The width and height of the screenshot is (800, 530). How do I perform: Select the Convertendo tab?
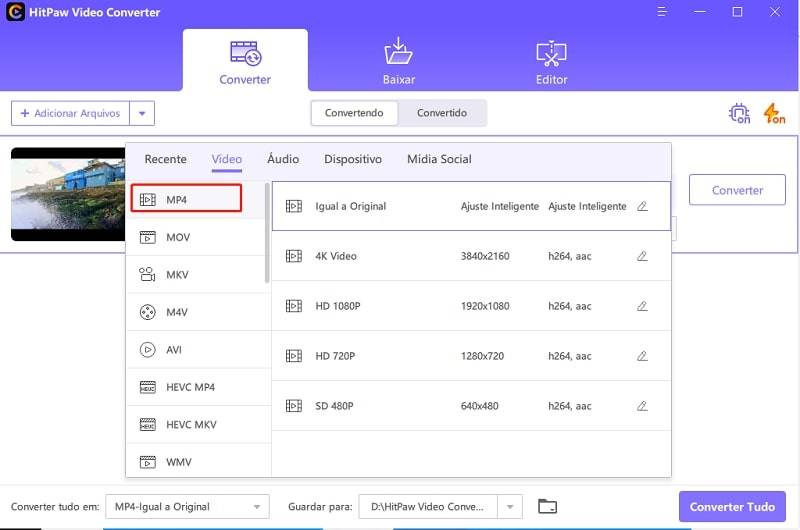pos(354,113)
